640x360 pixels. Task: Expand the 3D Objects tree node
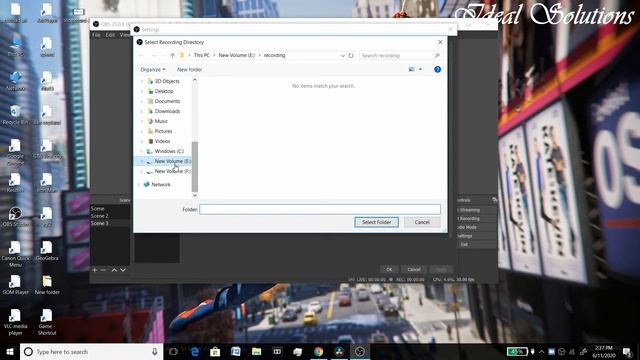tap(142, 81)
